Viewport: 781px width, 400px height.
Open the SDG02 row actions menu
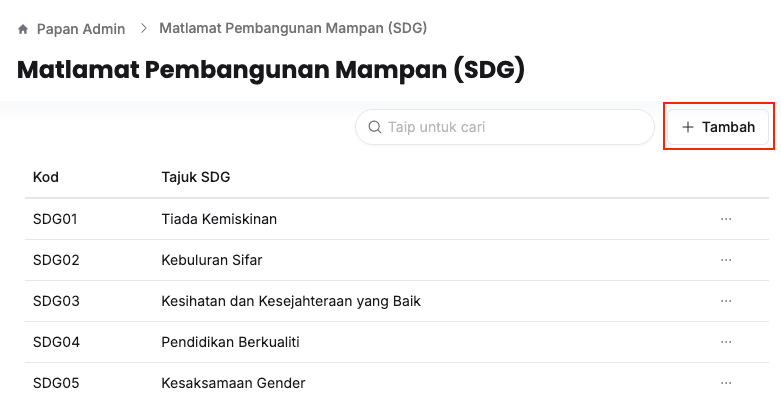(x=726, y=260)
